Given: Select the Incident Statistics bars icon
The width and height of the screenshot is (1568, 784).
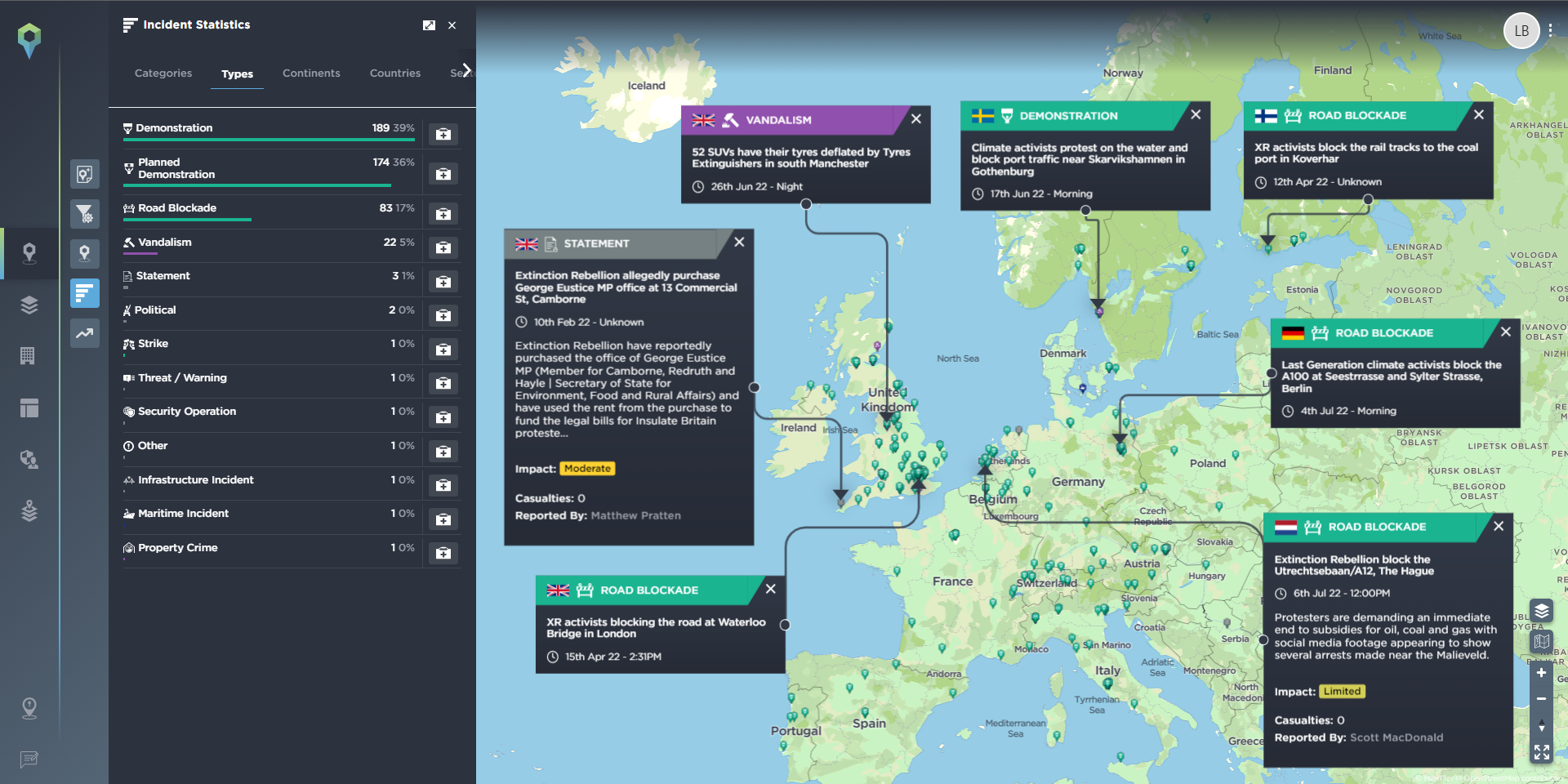Looking at the screenshot, I should coord(85,293).
